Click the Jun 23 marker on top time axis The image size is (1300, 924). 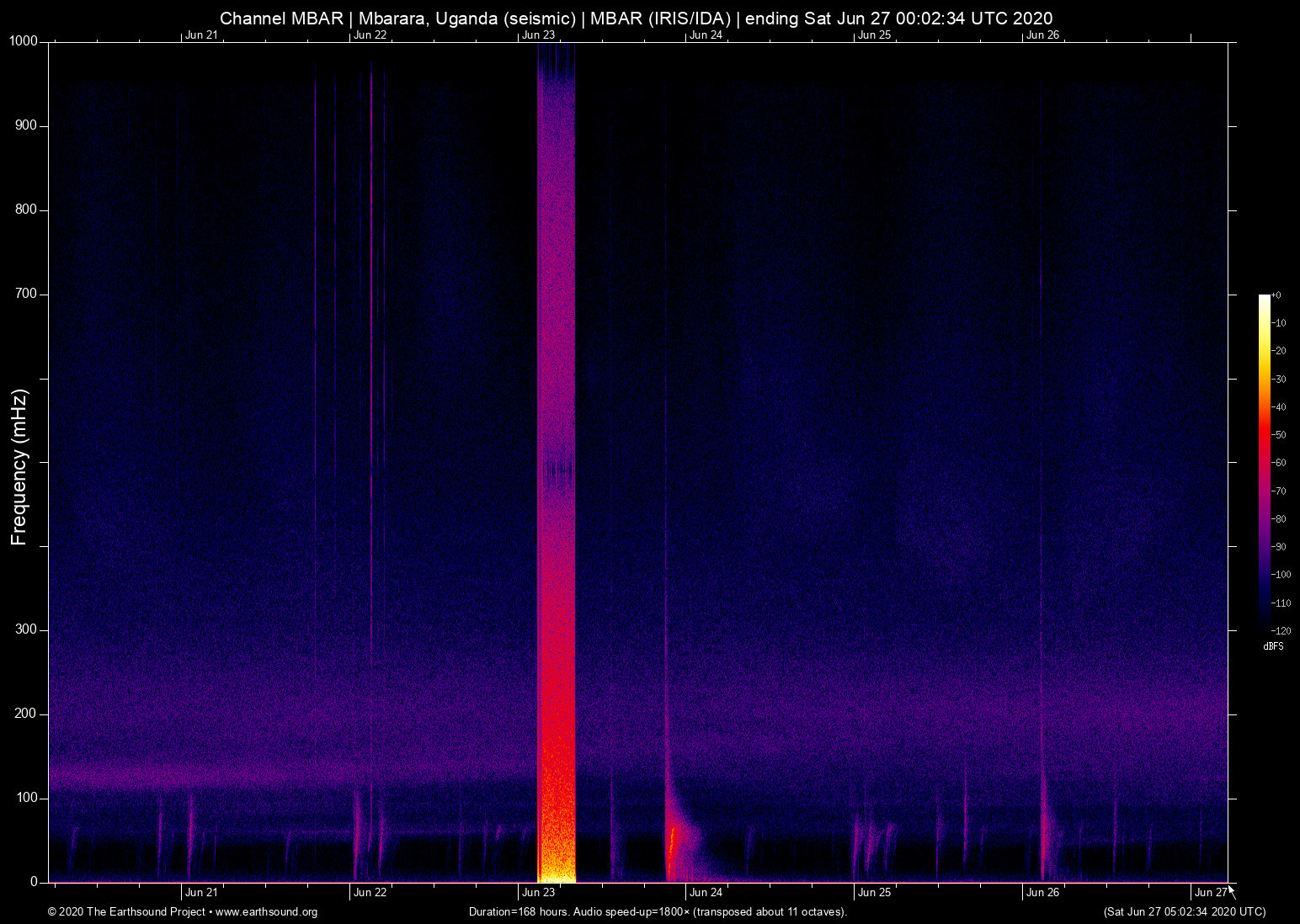point(538,35)
